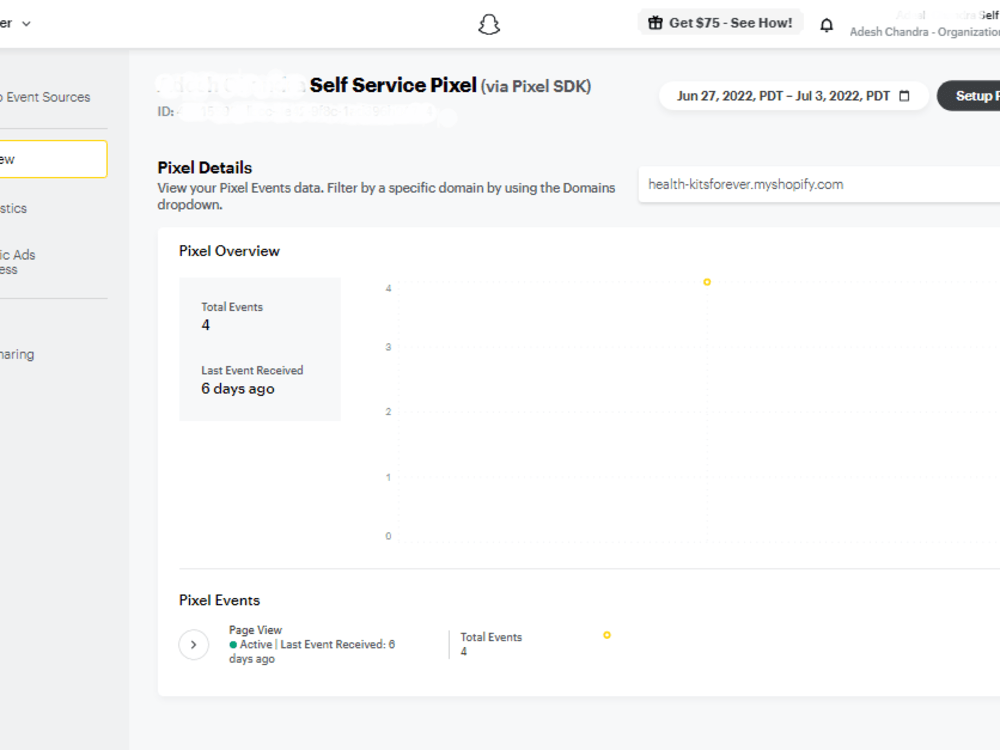Click Get $75 - See How! button
Viewport: 1000px width, 750px height.
point(720,23)
